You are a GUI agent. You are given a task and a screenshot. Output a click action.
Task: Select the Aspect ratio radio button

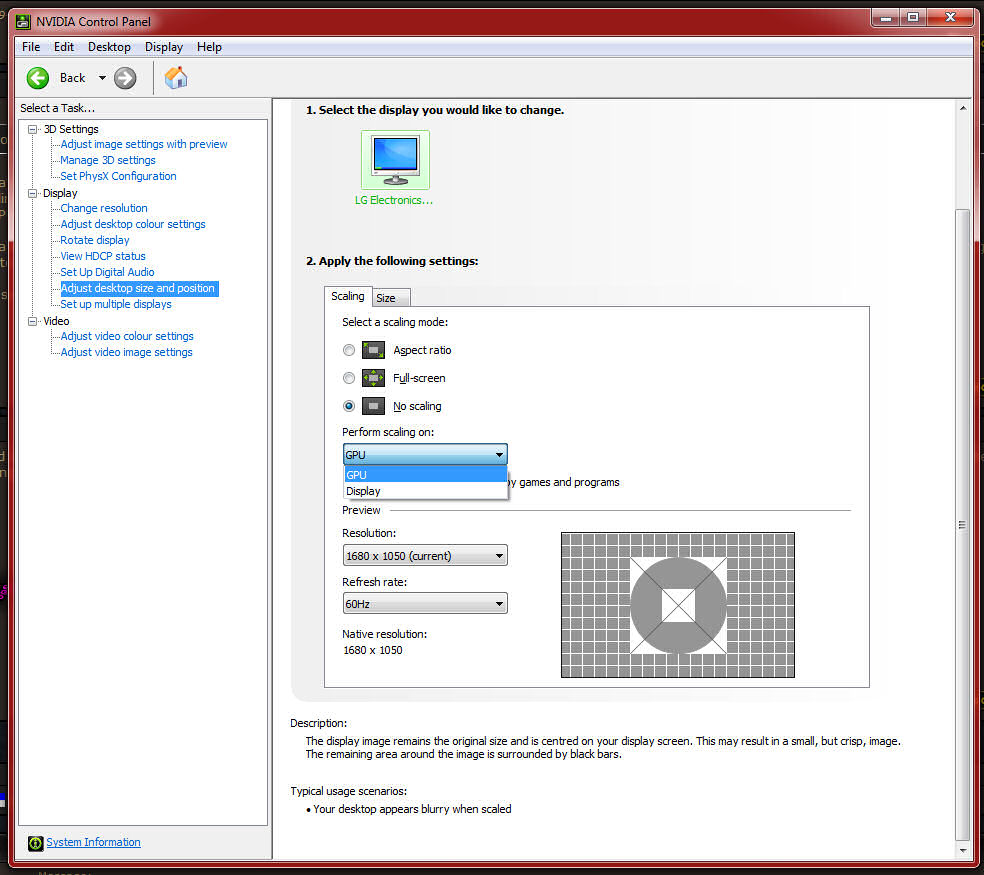tap(349, 350)
